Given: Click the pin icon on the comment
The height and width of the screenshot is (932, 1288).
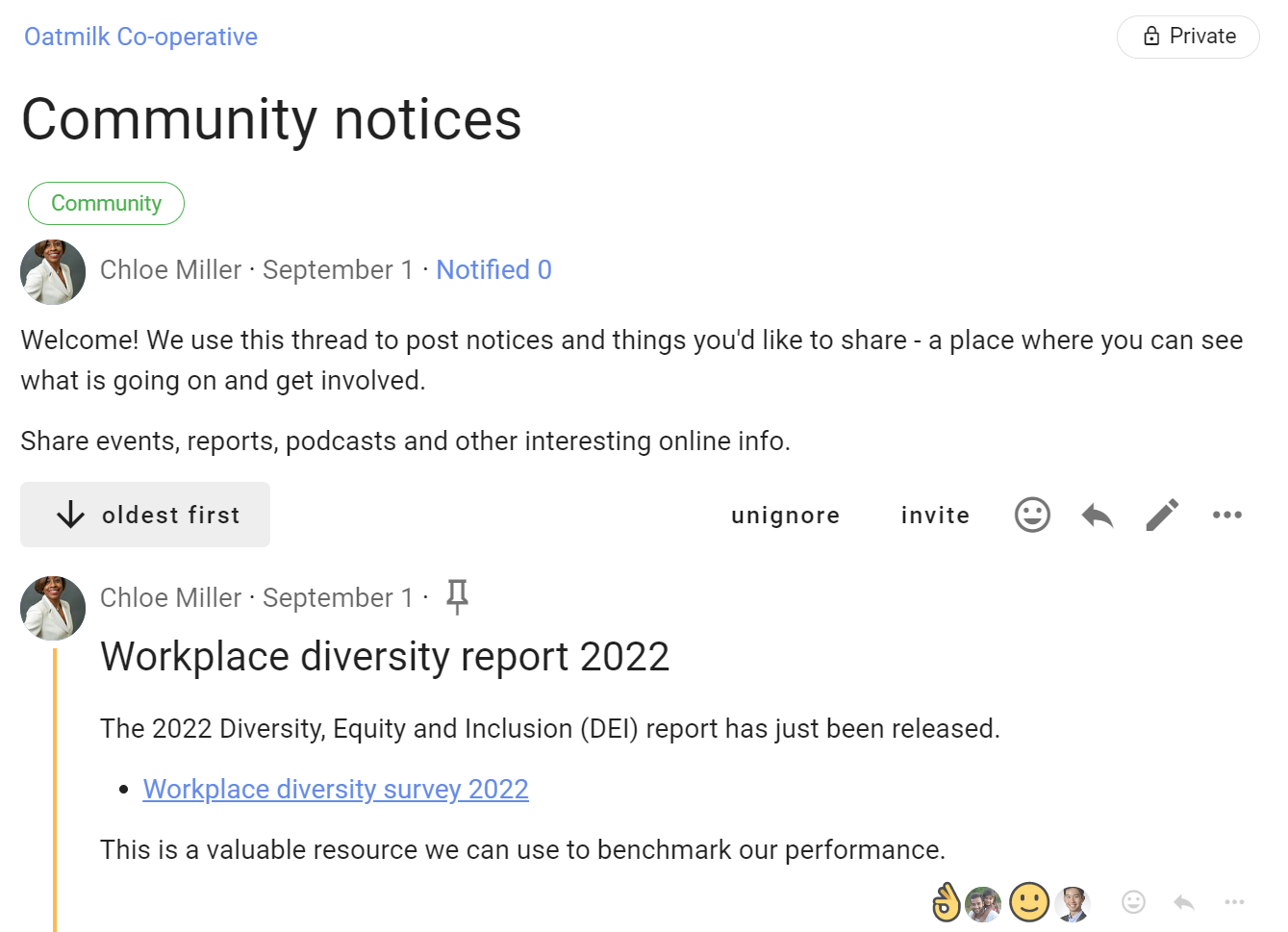Looking at the screenshot, I should tap(457, 596).
